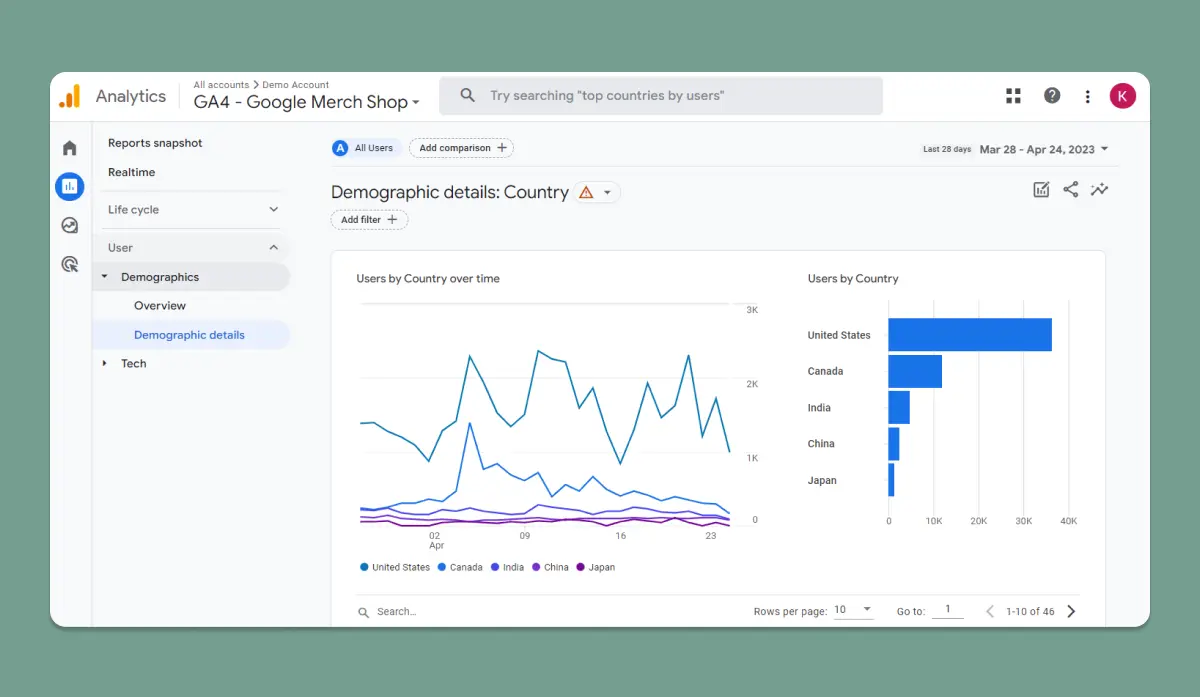Click the Add comparison button

tap(461, 148)
